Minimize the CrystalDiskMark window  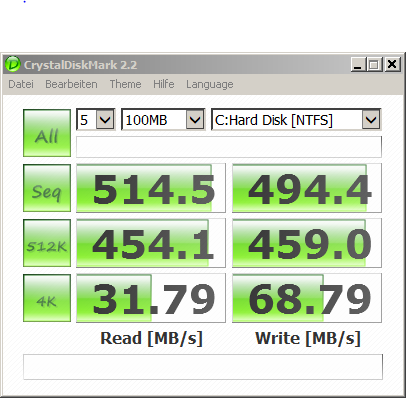358,64
